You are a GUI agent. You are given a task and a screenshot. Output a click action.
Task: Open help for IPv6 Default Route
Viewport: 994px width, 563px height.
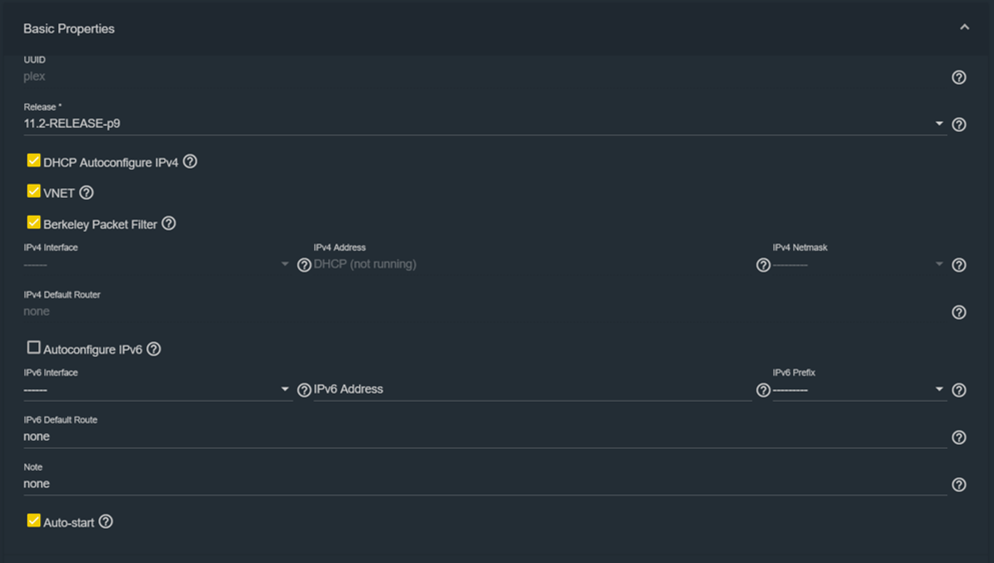pos(959,437)
